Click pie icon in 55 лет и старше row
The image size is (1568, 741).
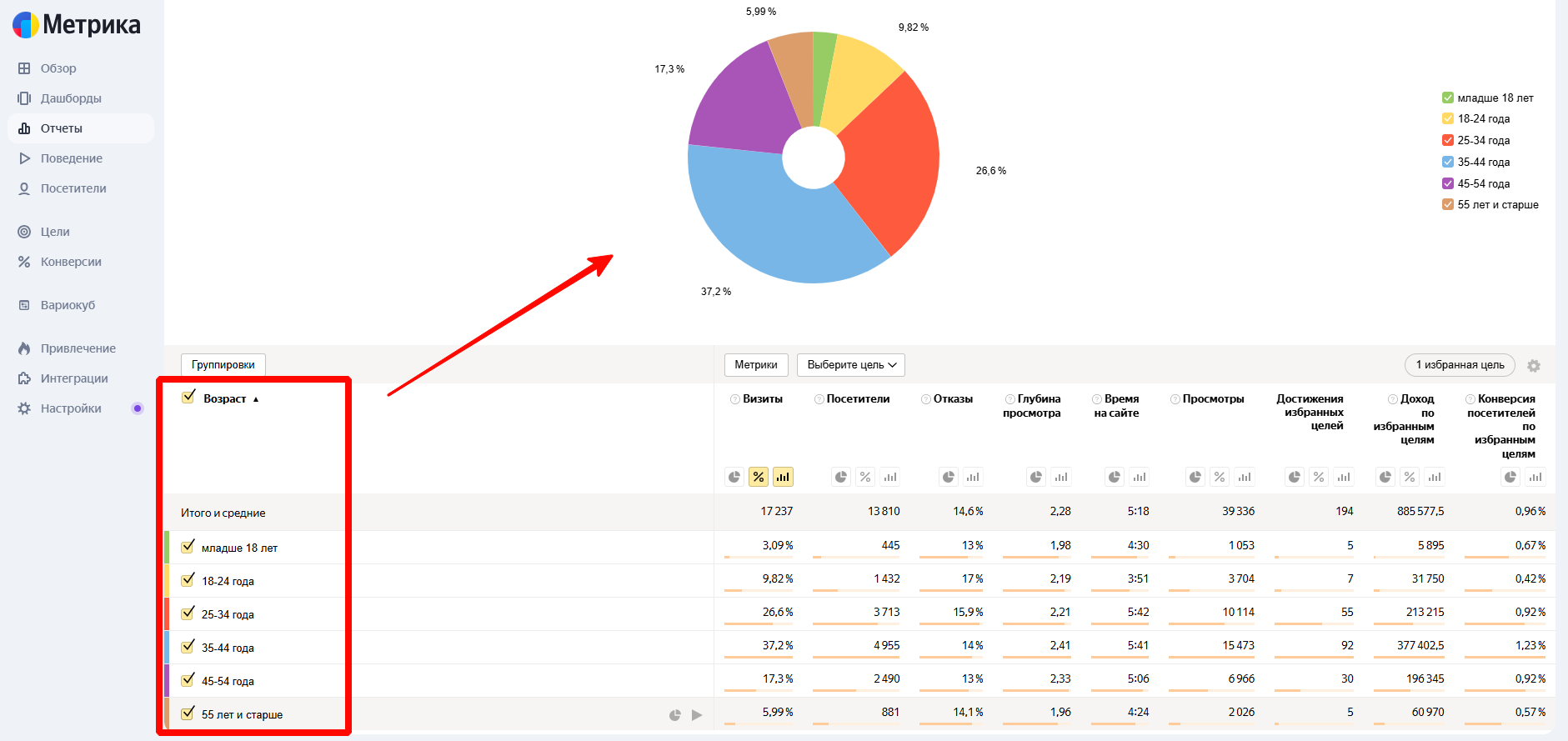point(675,715)
